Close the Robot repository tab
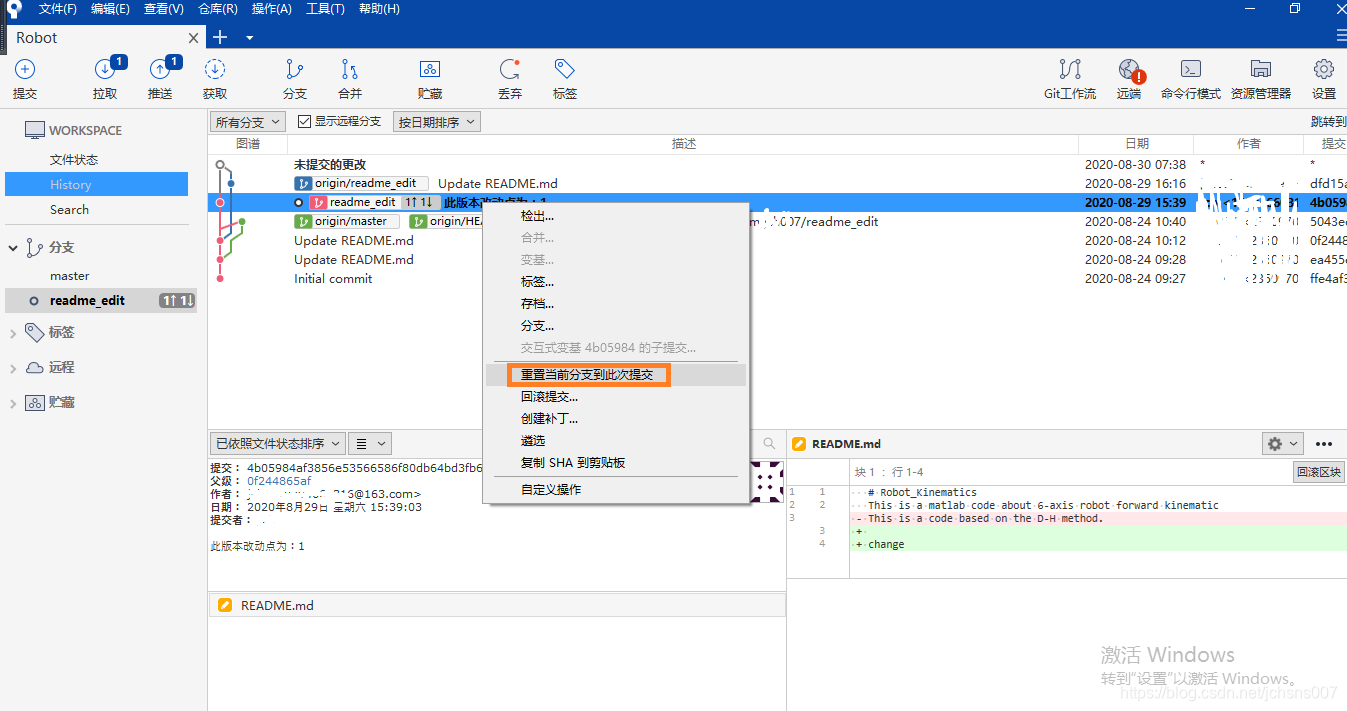 (x=194, y=38)
